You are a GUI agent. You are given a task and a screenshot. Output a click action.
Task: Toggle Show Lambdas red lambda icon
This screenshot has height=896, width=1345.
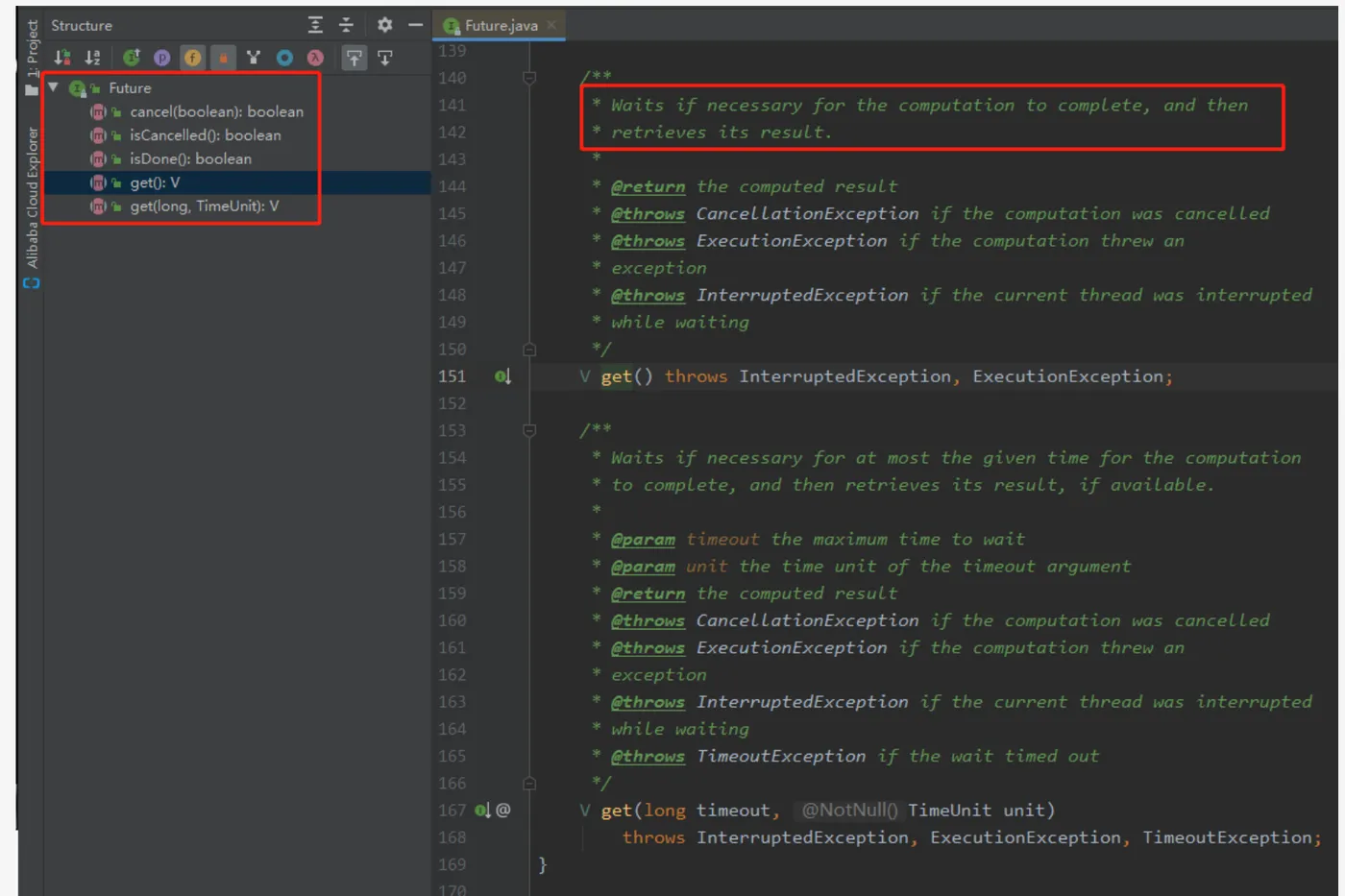pyautogui.click(x=315, y=58)
